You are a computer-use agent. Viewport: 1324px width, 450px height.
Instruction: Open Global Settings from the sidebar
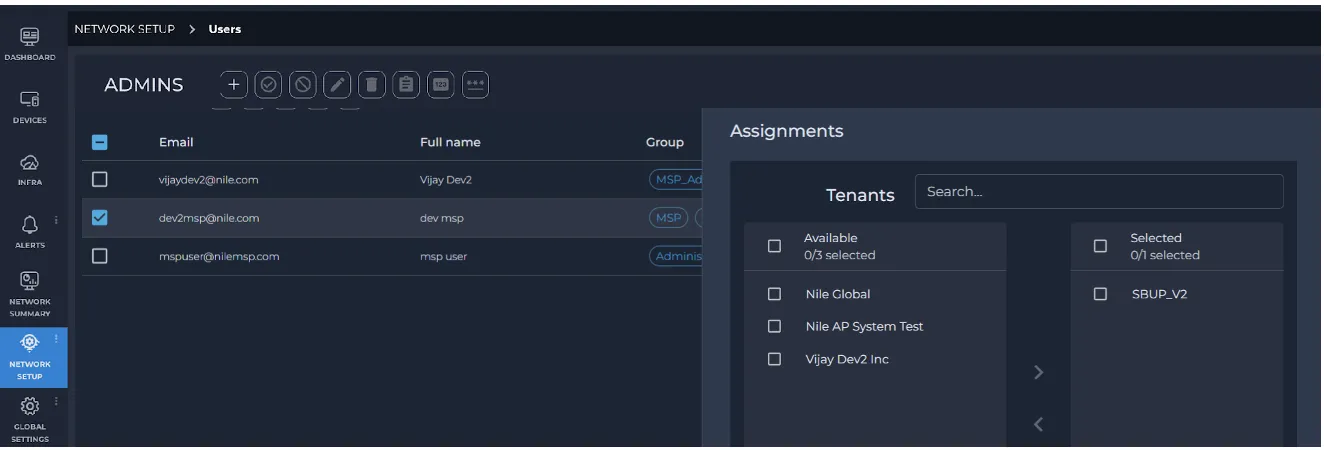coord(30,419)
